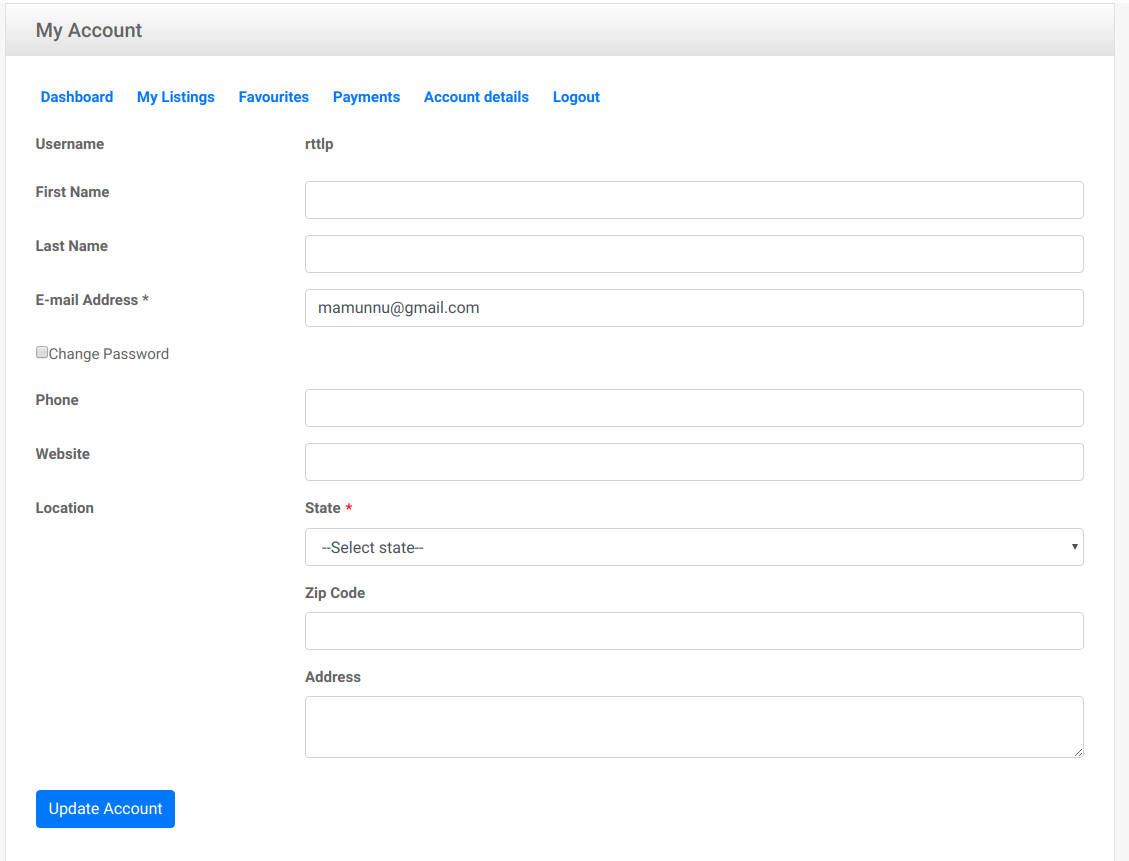This screenshot has width=1129, height=861.
Task: Select the Phone input field
Action: tap(694, 408)
